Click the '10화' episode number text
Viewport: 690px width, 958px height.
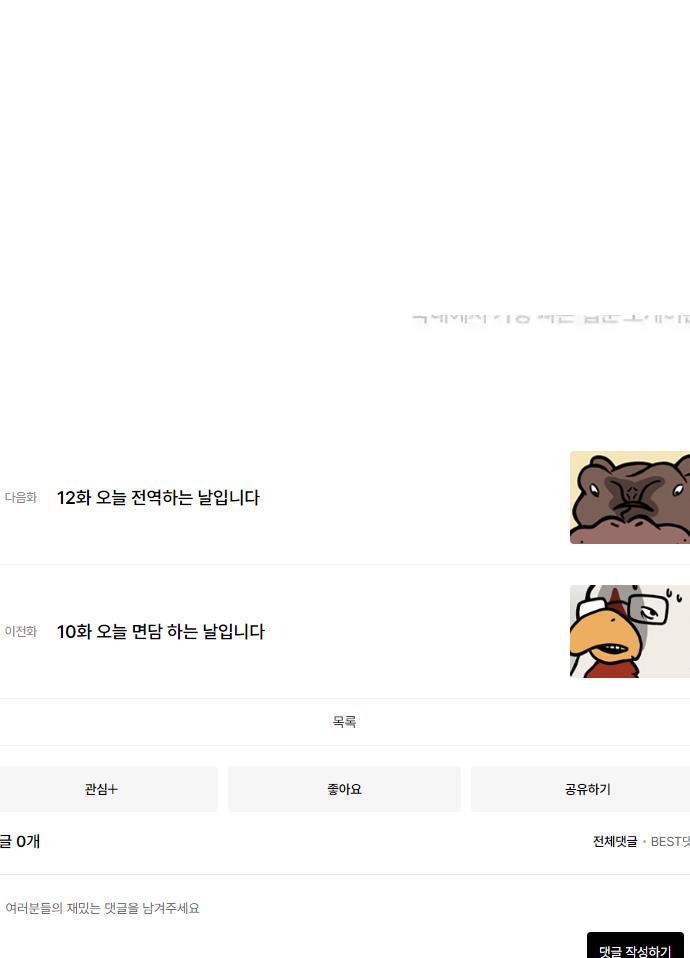pos(74,631)
